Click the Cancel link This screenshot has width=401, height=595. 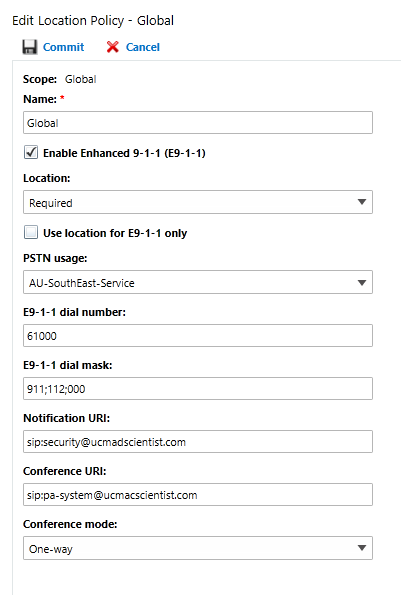143,47
